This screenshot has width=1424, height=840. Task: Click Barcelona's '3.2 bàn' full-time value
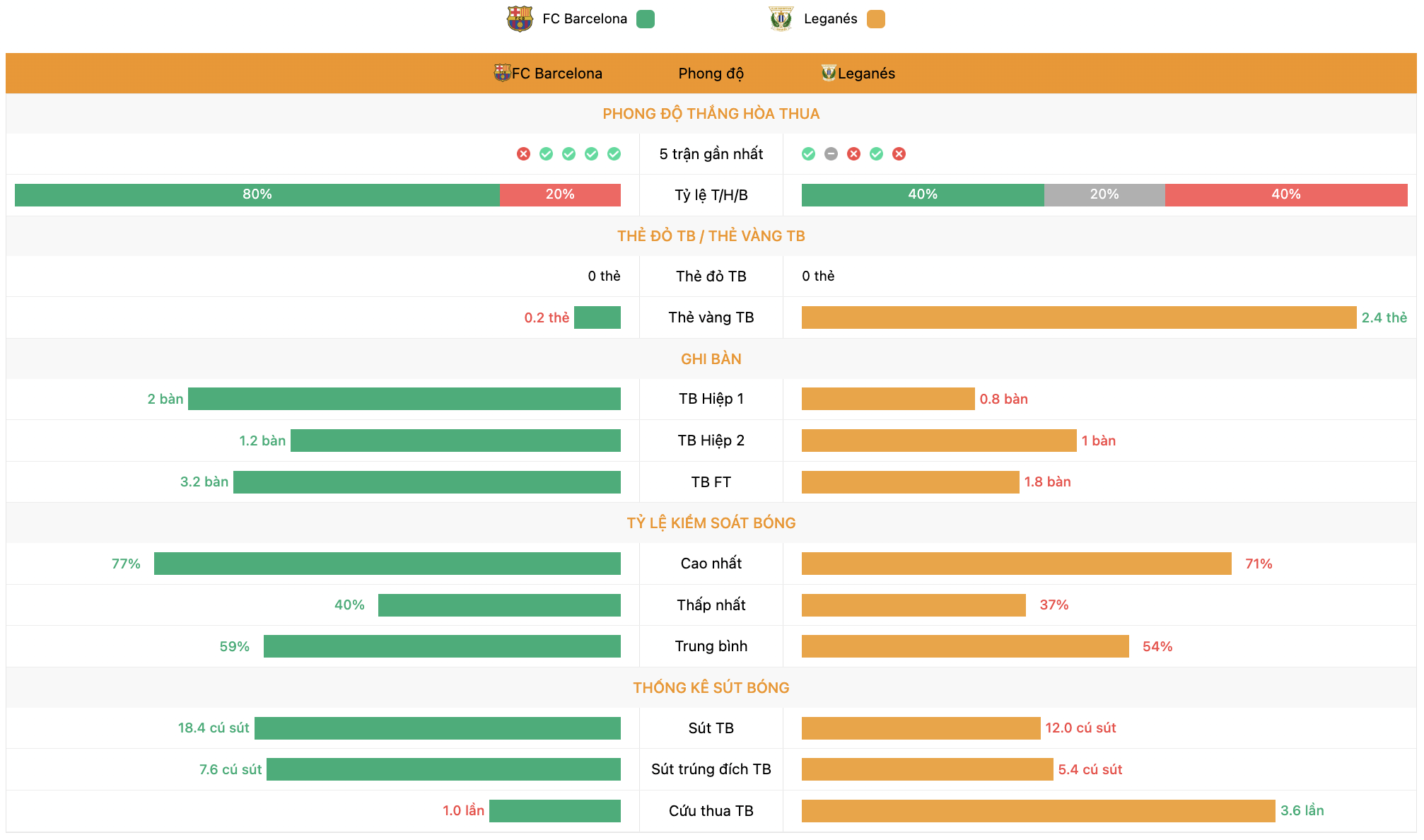tap(204, 482)
